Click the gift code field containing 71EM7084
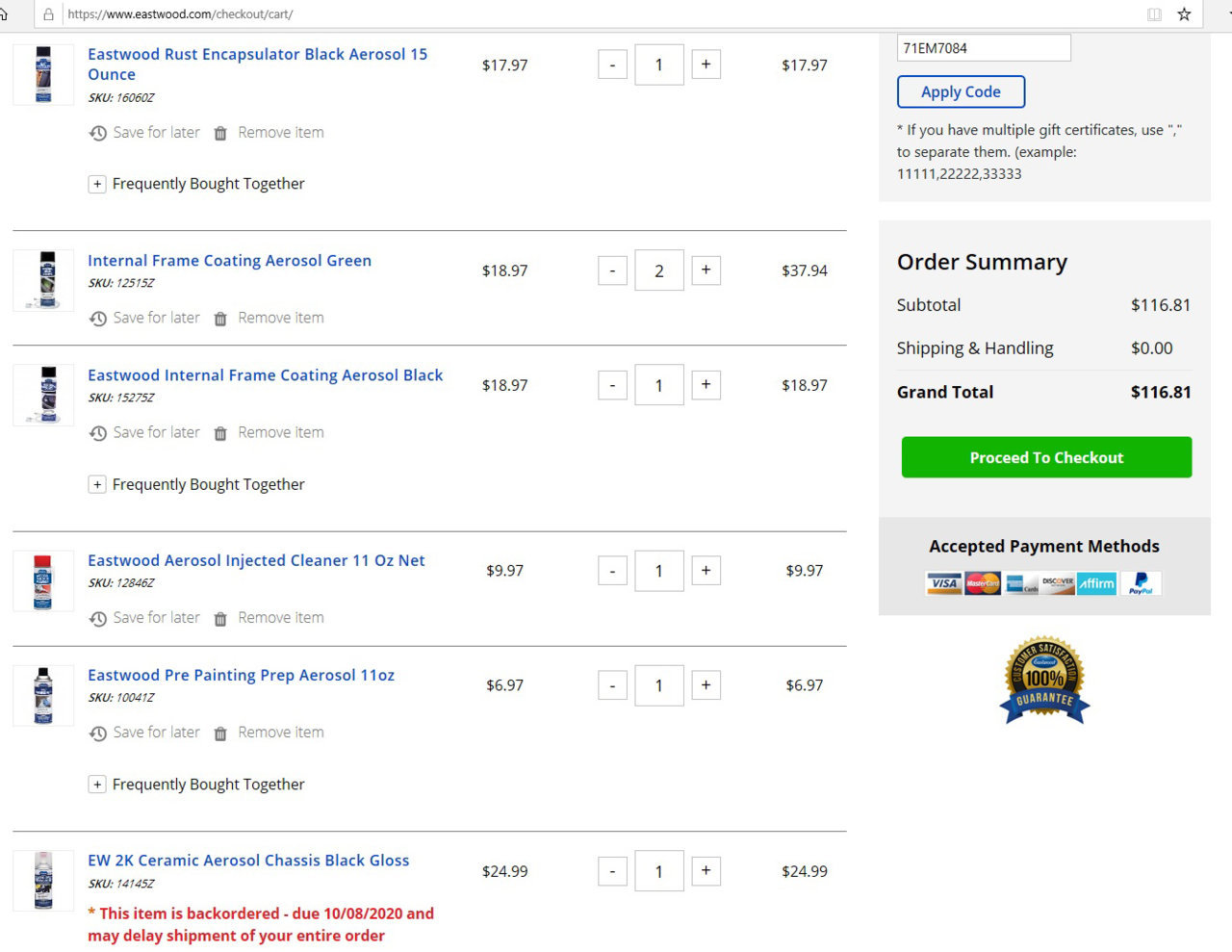 pyautogui.click(x=984, y=48)
